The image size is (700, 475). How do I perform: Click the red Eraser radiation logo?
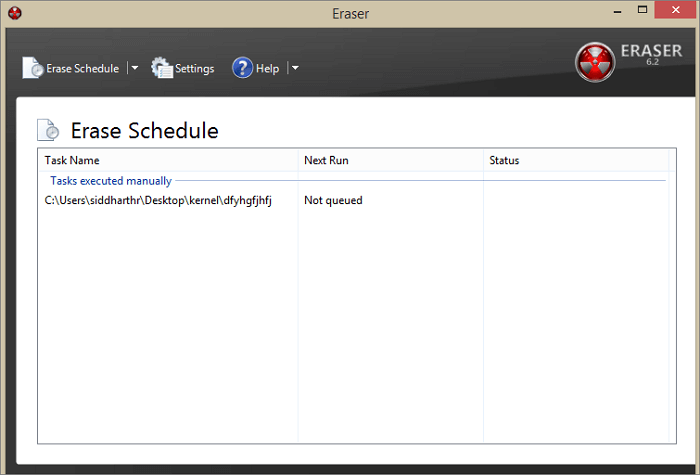pyautogui.click(x=595, y=62)
